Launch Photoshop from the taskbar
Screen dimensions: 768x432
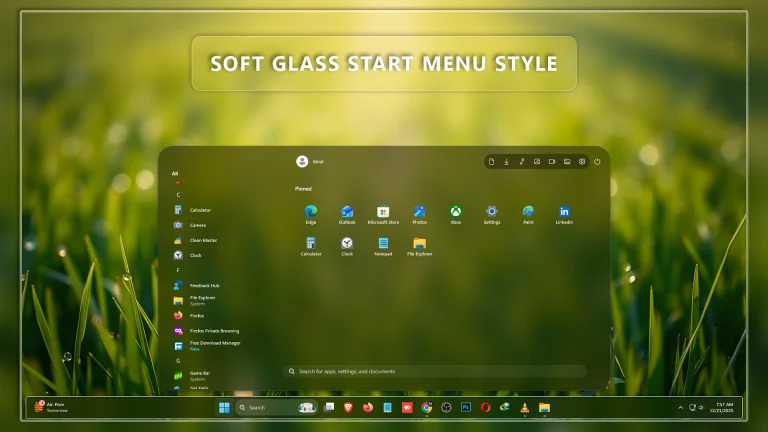tap(466, 408)
